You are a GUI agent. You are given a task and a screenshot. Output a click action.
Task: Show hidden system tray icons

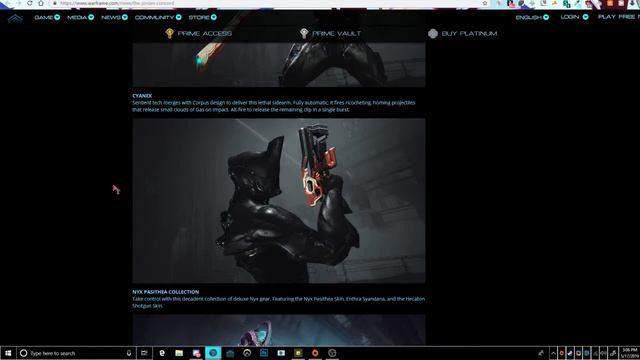[x=553, y=353]
